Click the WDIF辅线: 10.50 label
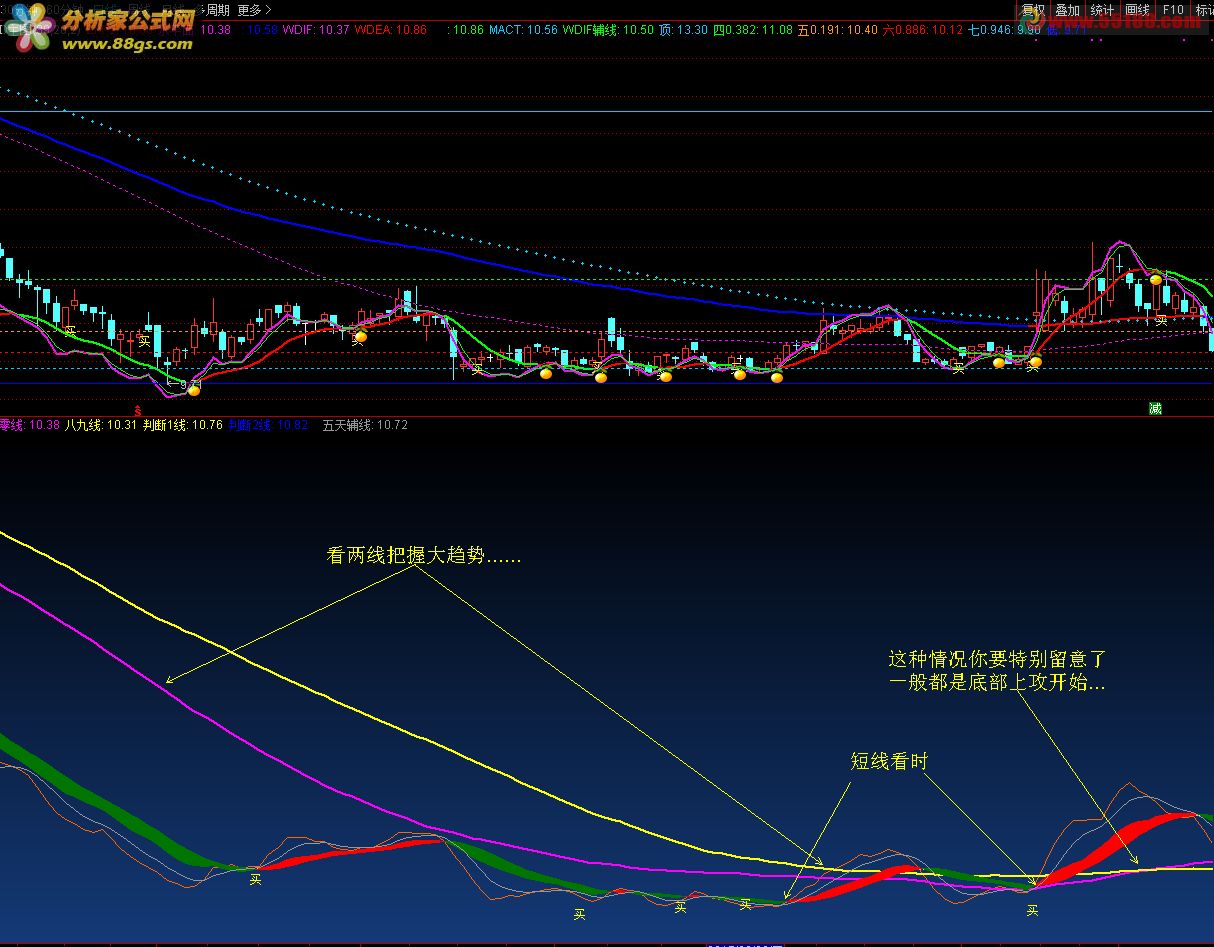Viewport: 1214px width, 947px height. coord(608,30)
